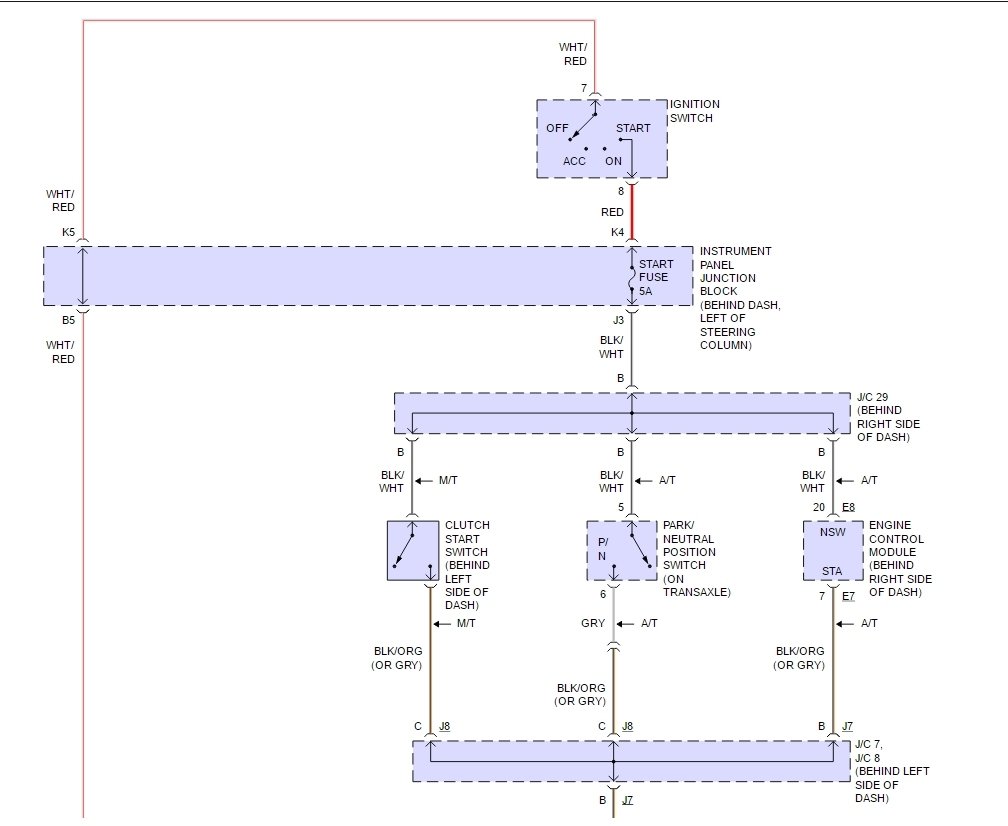Click the GRY wire color label
Image resolution: width=1008 pixels, height=826 pixels.
(593, 623)
